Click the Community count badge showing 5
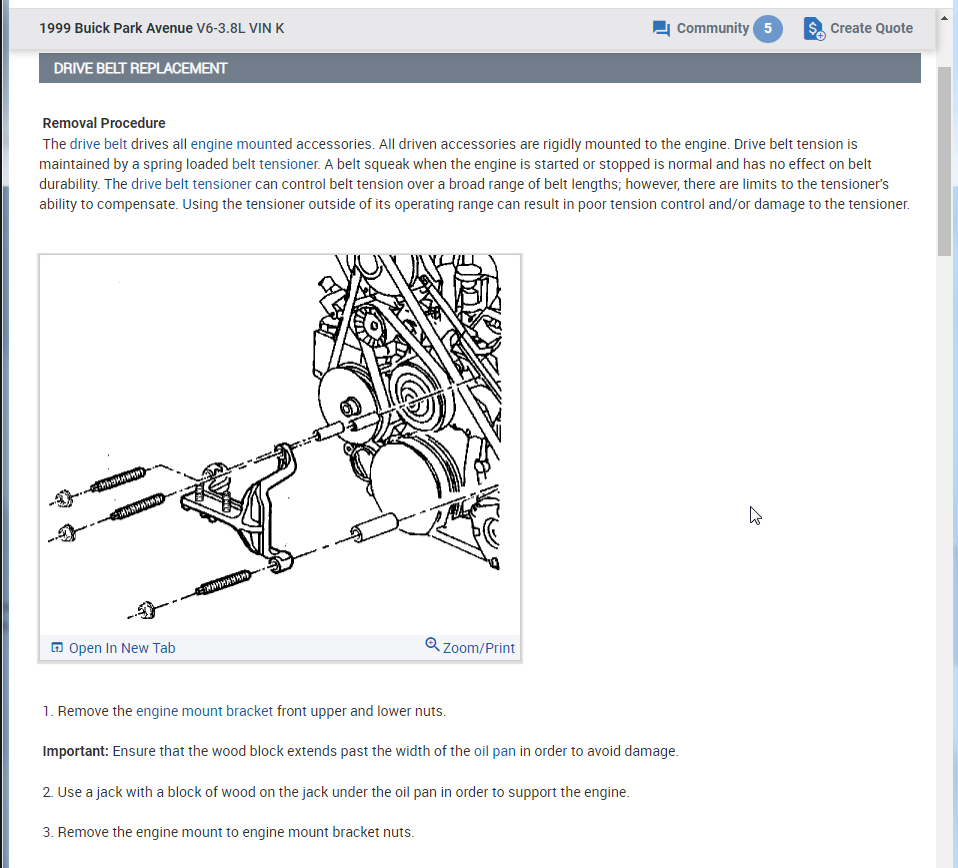This screenshot has height=868, width=958. (x=767, y=29)
